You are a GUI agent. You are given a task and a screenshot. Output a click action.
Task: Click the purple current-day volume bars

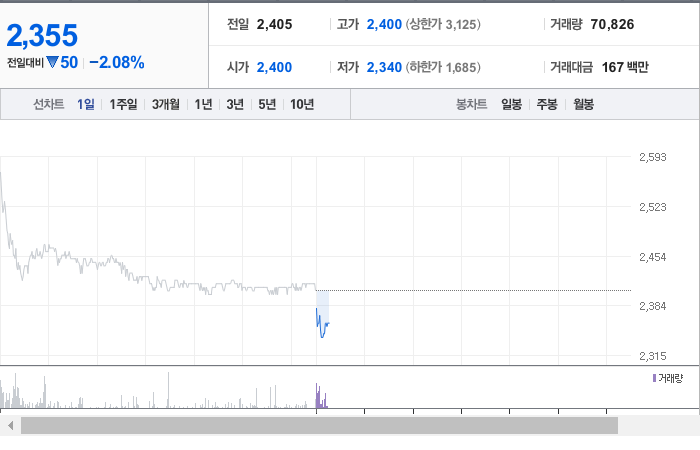[321, 396]
